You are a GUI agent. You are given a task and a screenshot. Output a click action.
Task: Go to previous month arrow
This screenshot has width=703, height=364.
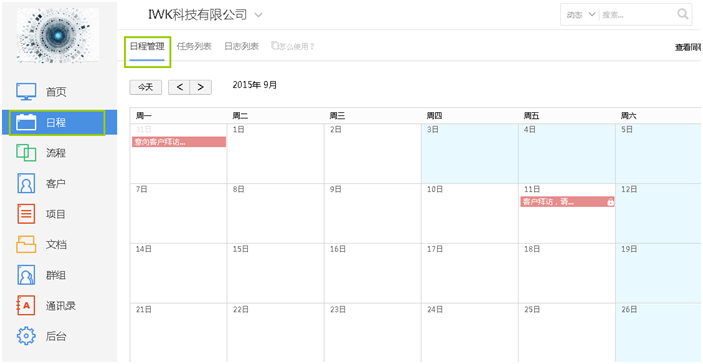[x=179, y=87]
